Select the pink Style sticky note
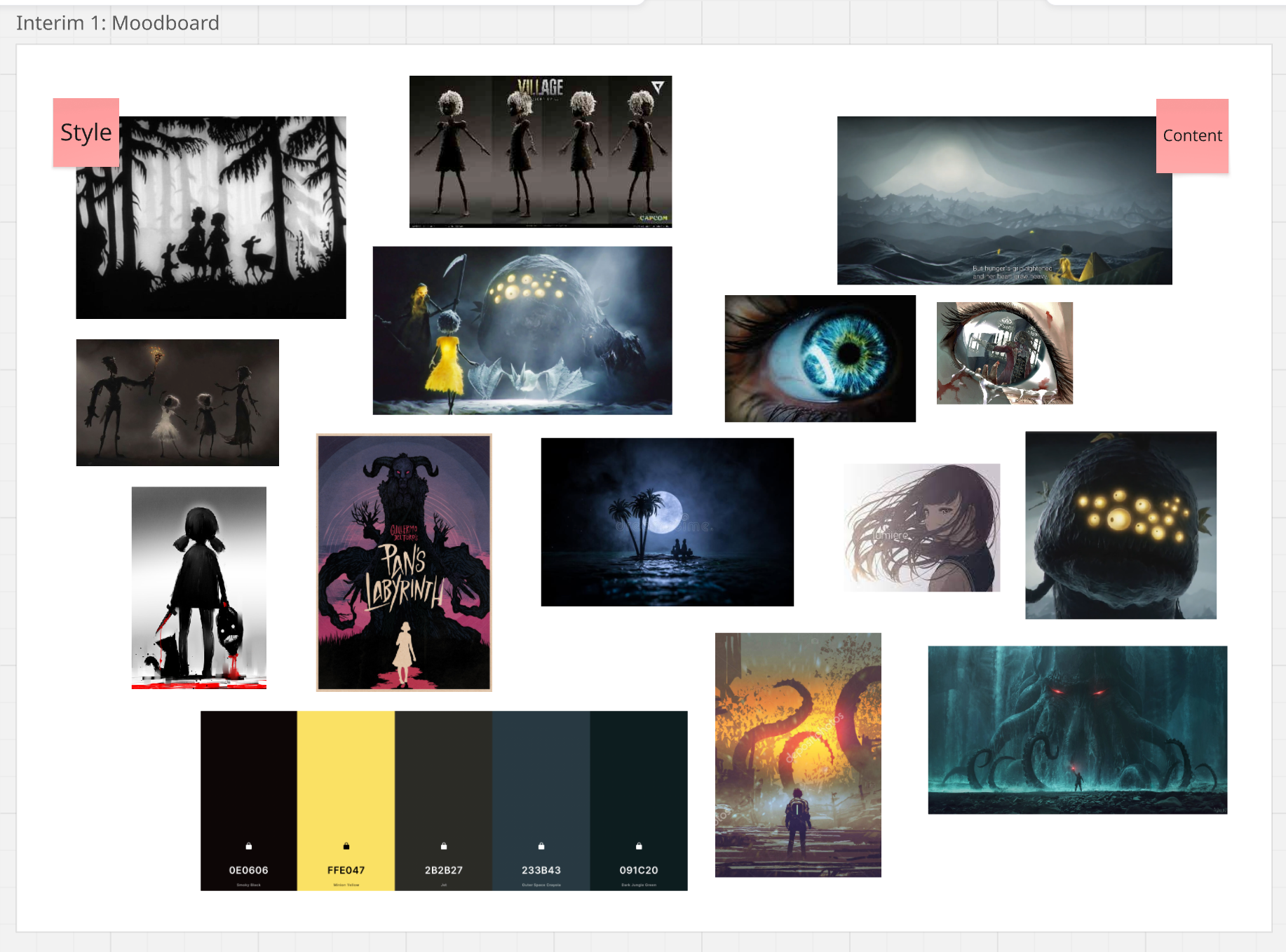Image resolution: width=1286 pixels, height=952 pixels. click(x=86, y=132)
